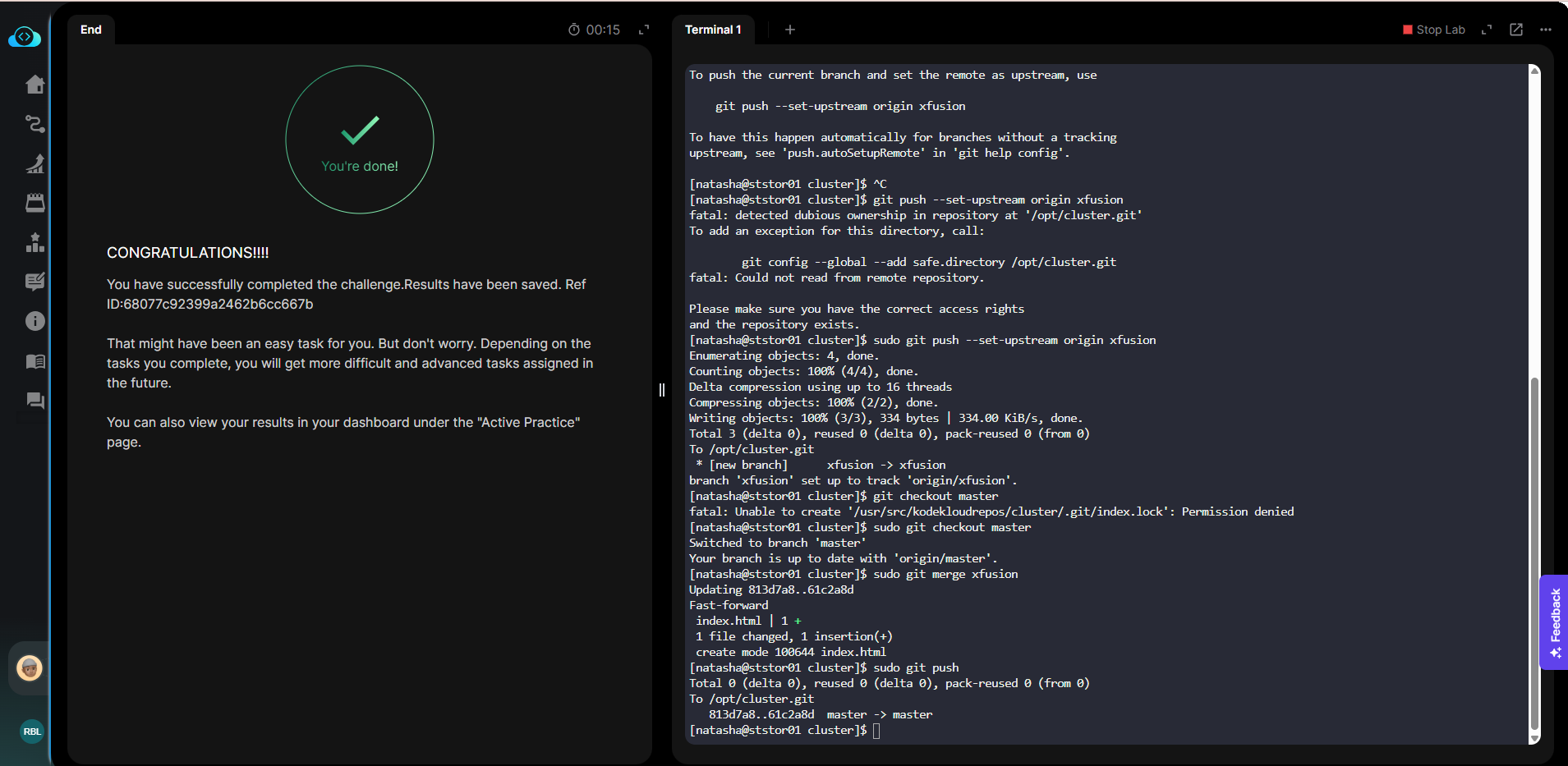
Task: Open terminal in new window
Action: [1516, 30]
